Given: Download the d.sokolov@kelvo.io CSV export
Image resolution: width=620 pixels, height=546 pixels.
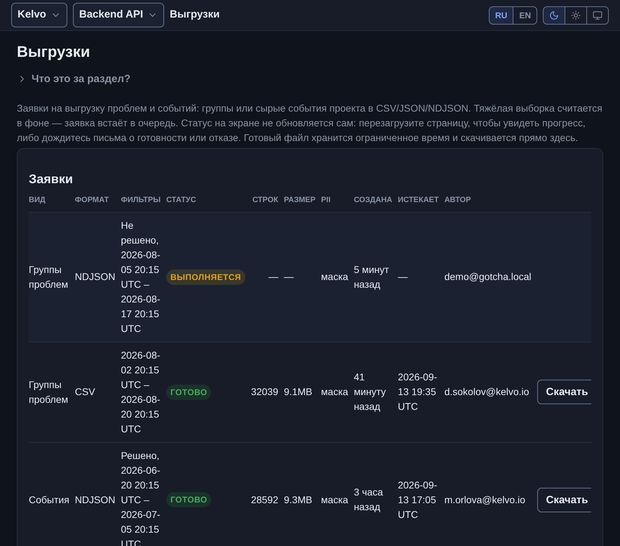Looking at the screenshot, I should 565,392.
